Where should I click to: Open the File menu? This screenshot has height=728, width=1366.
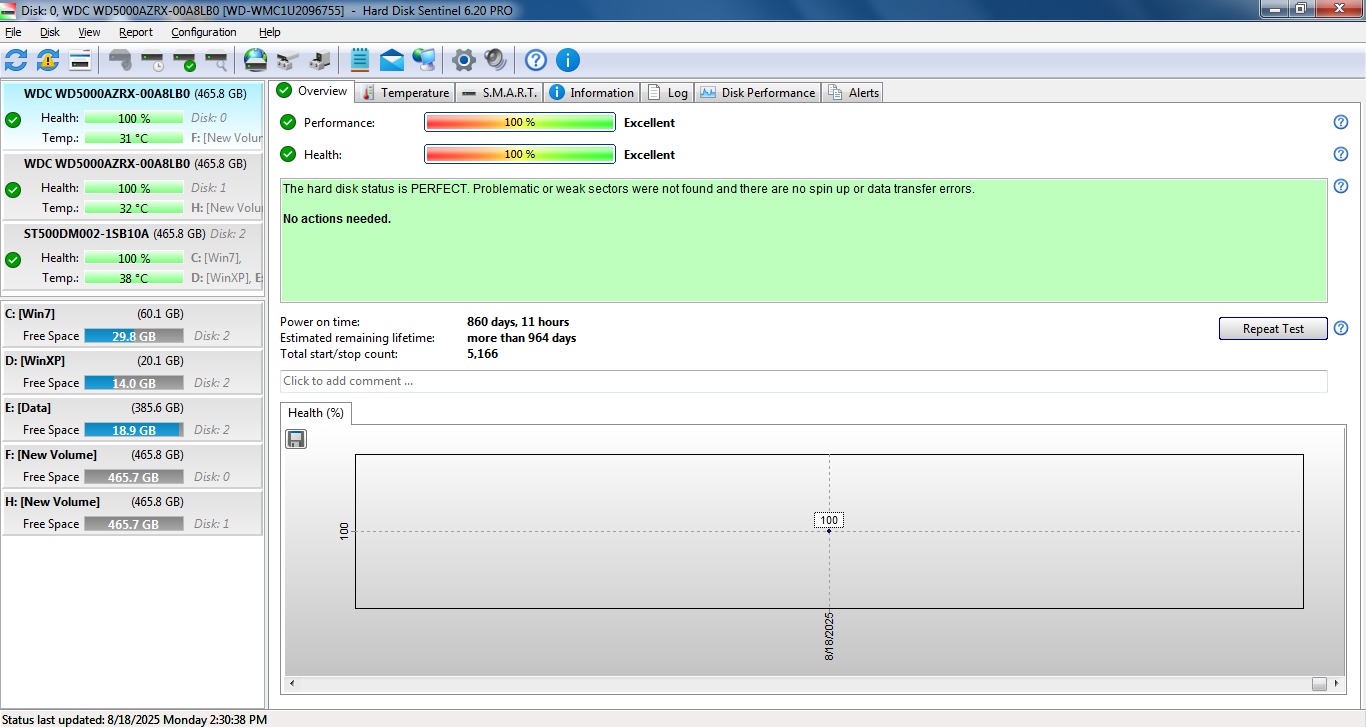click(x=13, y=32)
